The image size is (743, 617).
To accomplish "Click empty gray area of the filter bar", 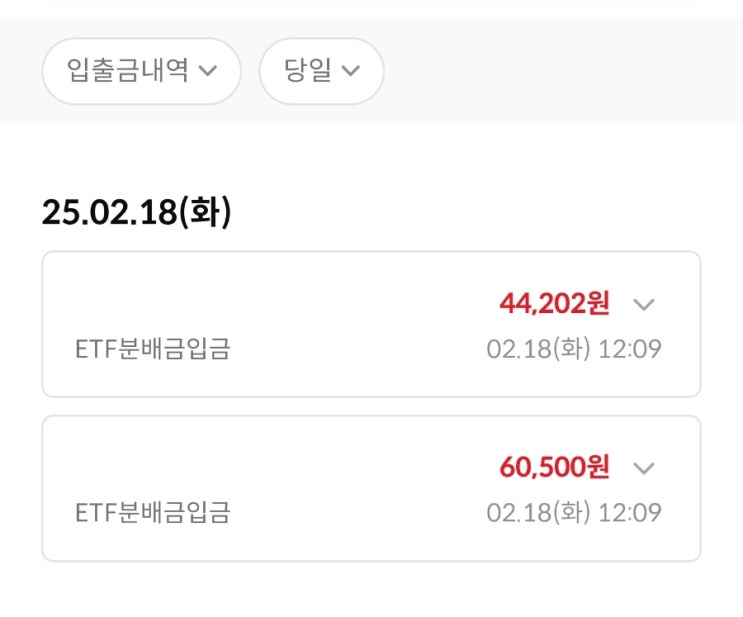I will (560, 71).
